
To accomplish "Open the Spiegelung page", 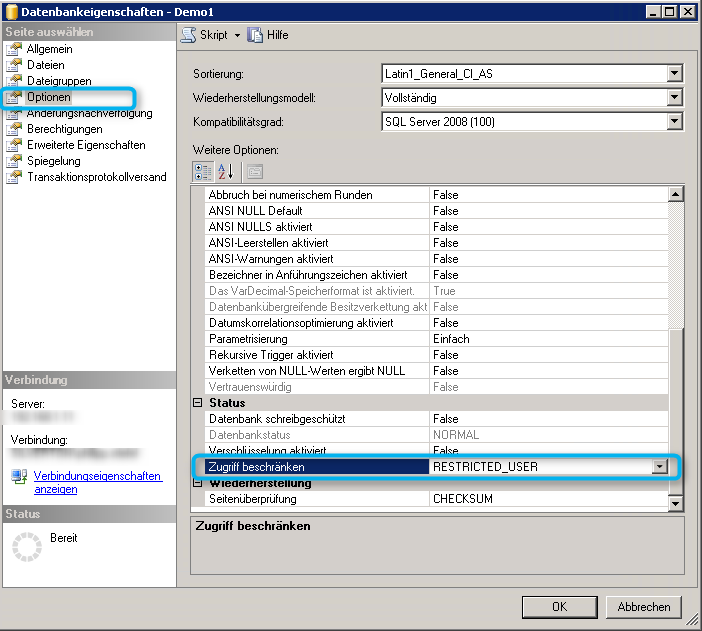I will [54, 161].
